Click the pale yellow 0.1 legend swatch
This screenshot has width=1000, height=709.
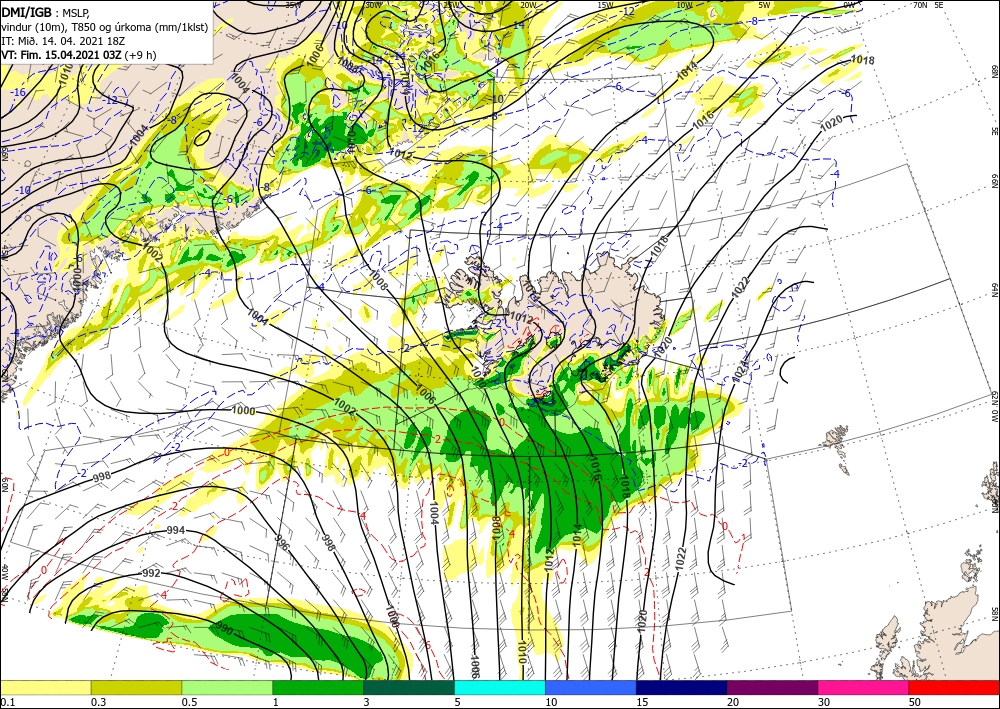(x=45, y=687)
